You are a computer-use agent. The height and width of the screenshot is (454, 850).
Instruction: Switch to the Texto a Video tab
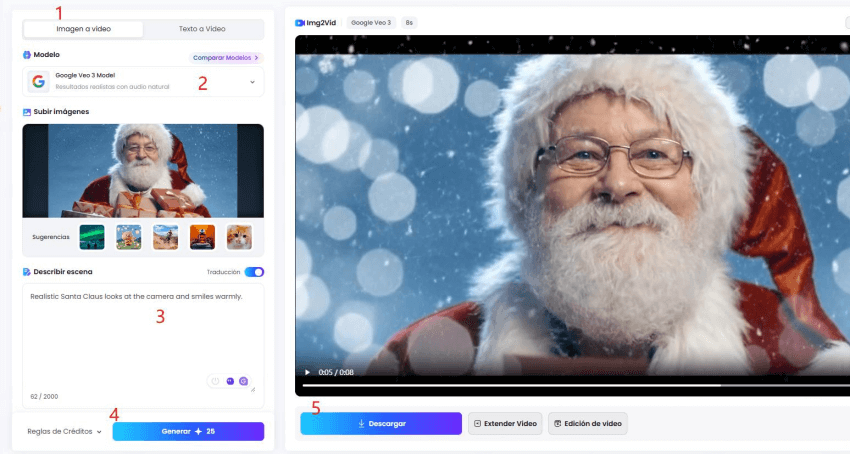click(x=202, y=29)
